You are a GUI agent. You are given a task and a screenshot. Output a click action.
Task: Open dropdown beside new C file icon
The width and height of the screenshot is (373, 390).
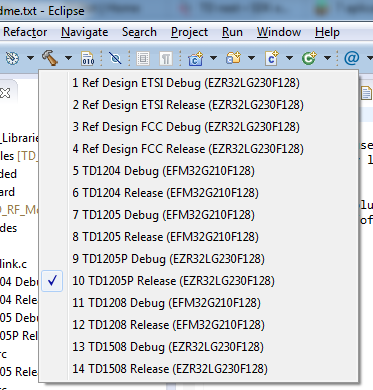tap(289, 58)
